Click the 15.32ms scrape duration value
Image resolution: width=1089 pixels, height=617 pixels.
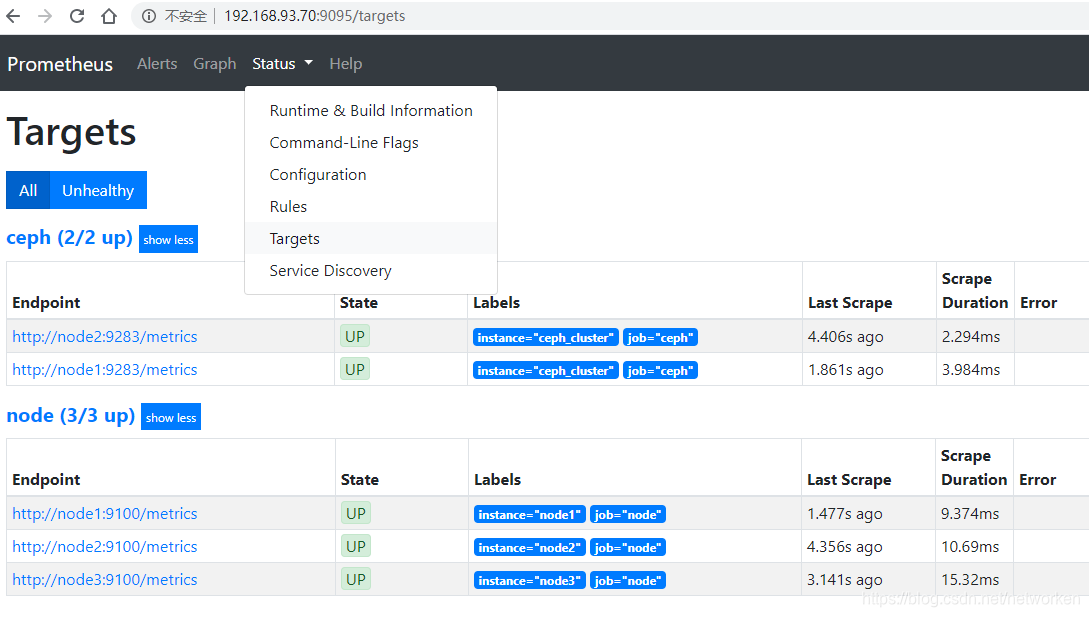tap(970, 579)
